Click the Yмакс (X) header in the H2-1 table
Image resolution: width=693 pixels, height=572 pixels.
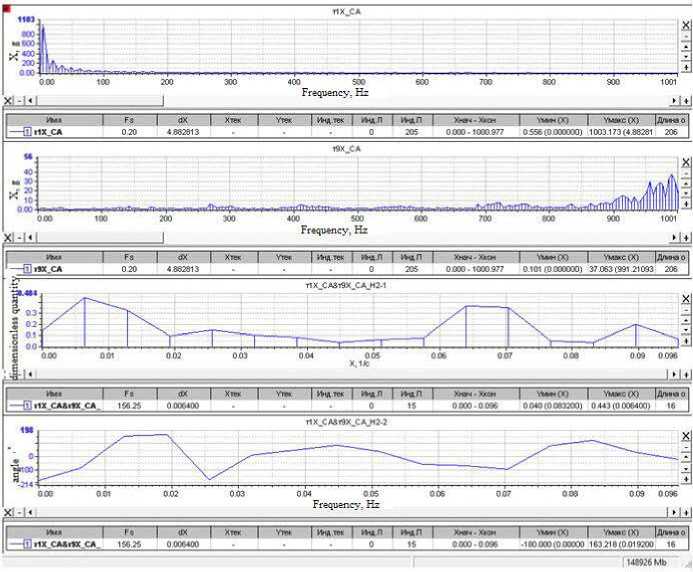coord(621,393)
